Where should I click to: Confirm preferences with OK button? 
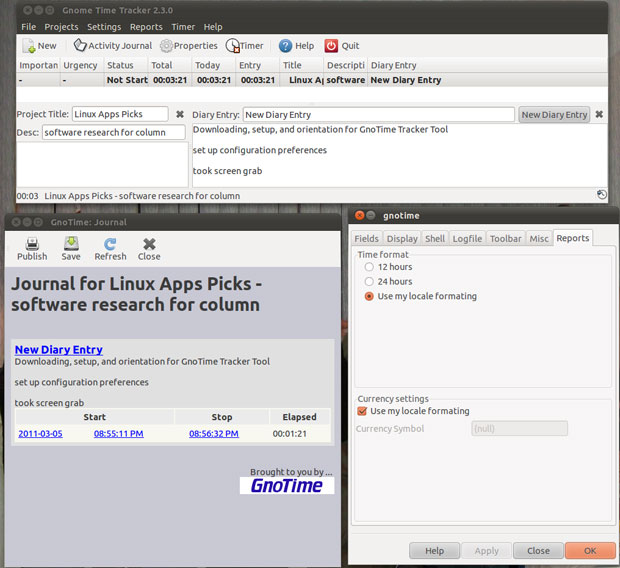590,551
